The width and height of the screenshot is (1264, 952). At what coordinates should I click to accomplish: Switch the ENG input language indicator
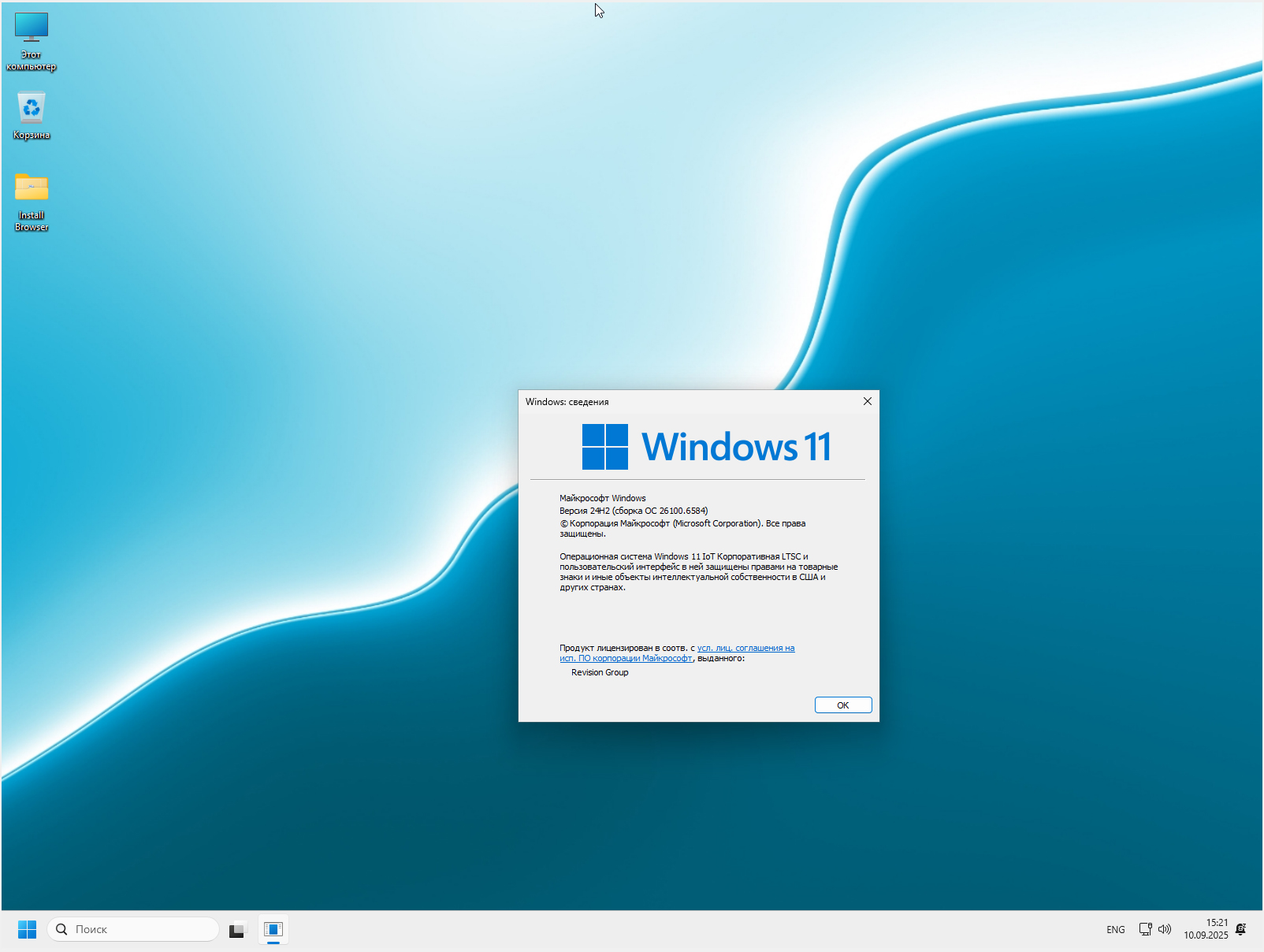click(x=1116, y=930)
